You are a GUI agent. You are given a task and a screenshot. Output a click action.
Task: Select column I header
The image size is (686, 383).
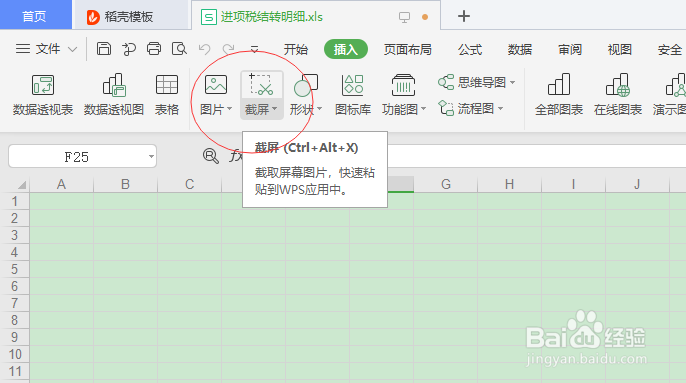click(573, 184)
